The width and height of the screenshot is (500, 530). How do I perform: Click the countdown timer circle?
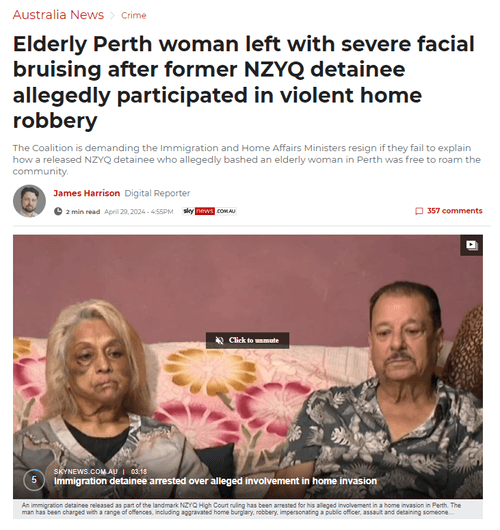(34, 480)
